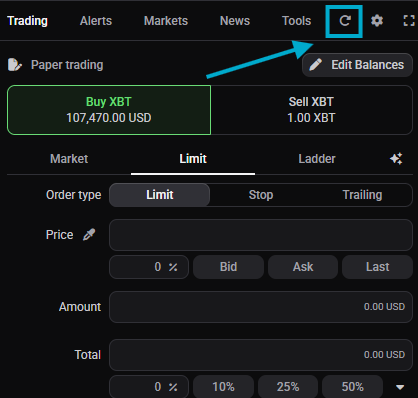Image resolution: width=418 pixels, height=398 pixels.
Task: Click the Paper trading label
Action: point(67,65)
